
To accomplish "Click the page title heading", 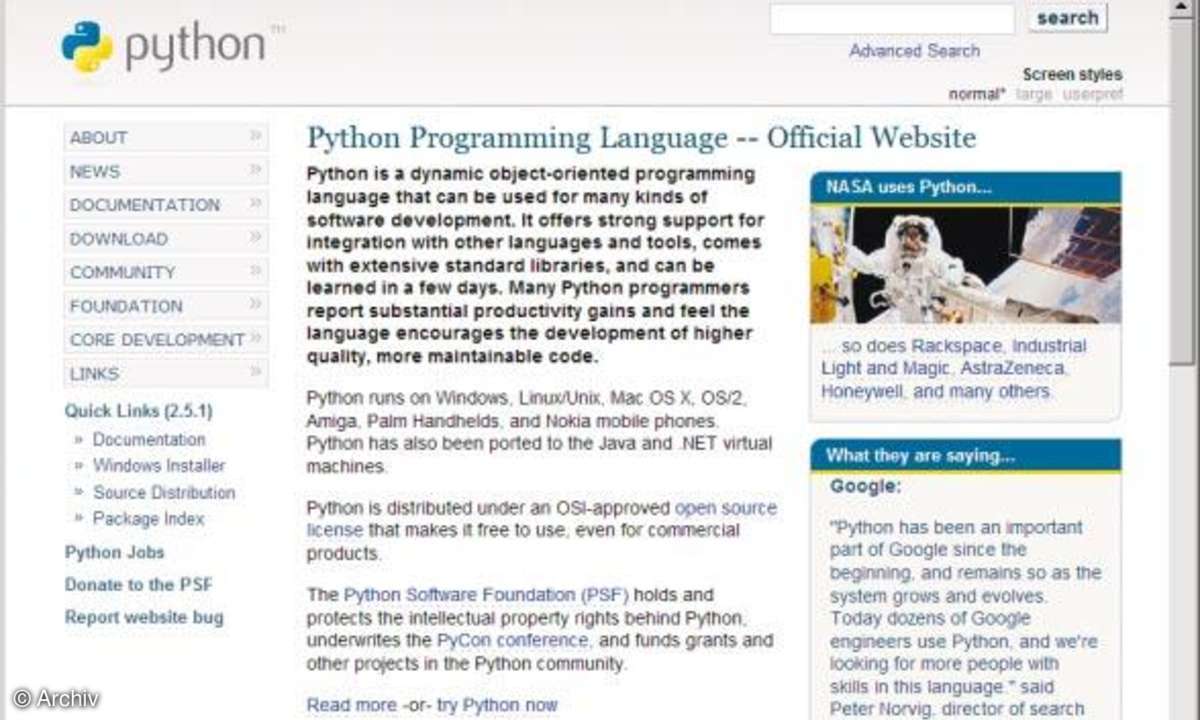I will 641,137.
